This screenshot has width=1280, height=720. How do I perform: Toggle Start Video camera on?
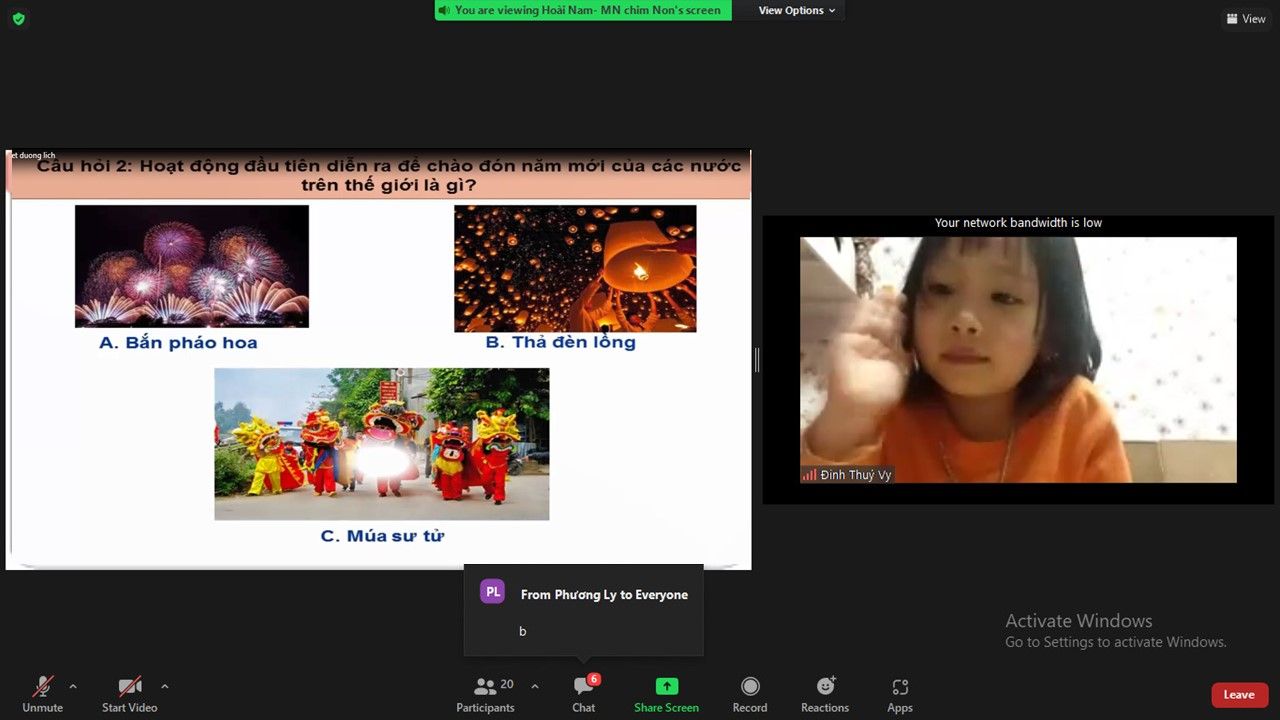point(130,694)
